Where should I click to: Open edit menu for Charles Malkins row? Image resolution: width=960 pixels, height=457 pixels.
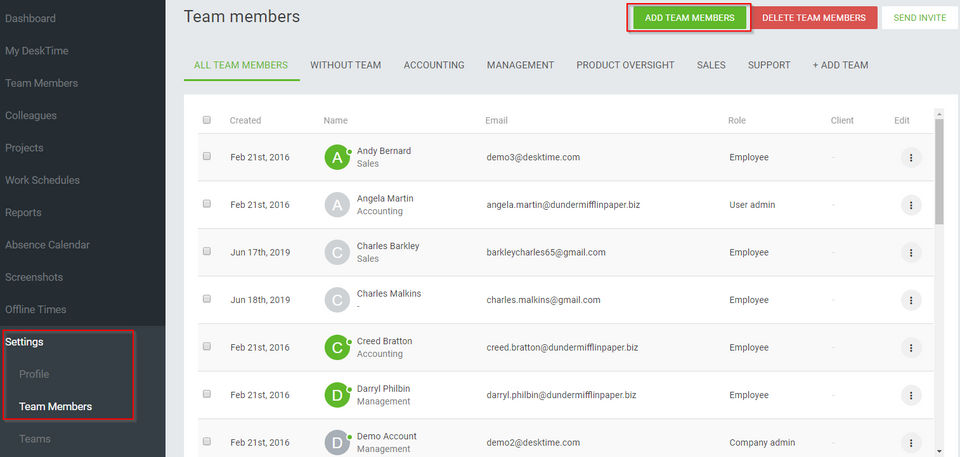point(910,300)
